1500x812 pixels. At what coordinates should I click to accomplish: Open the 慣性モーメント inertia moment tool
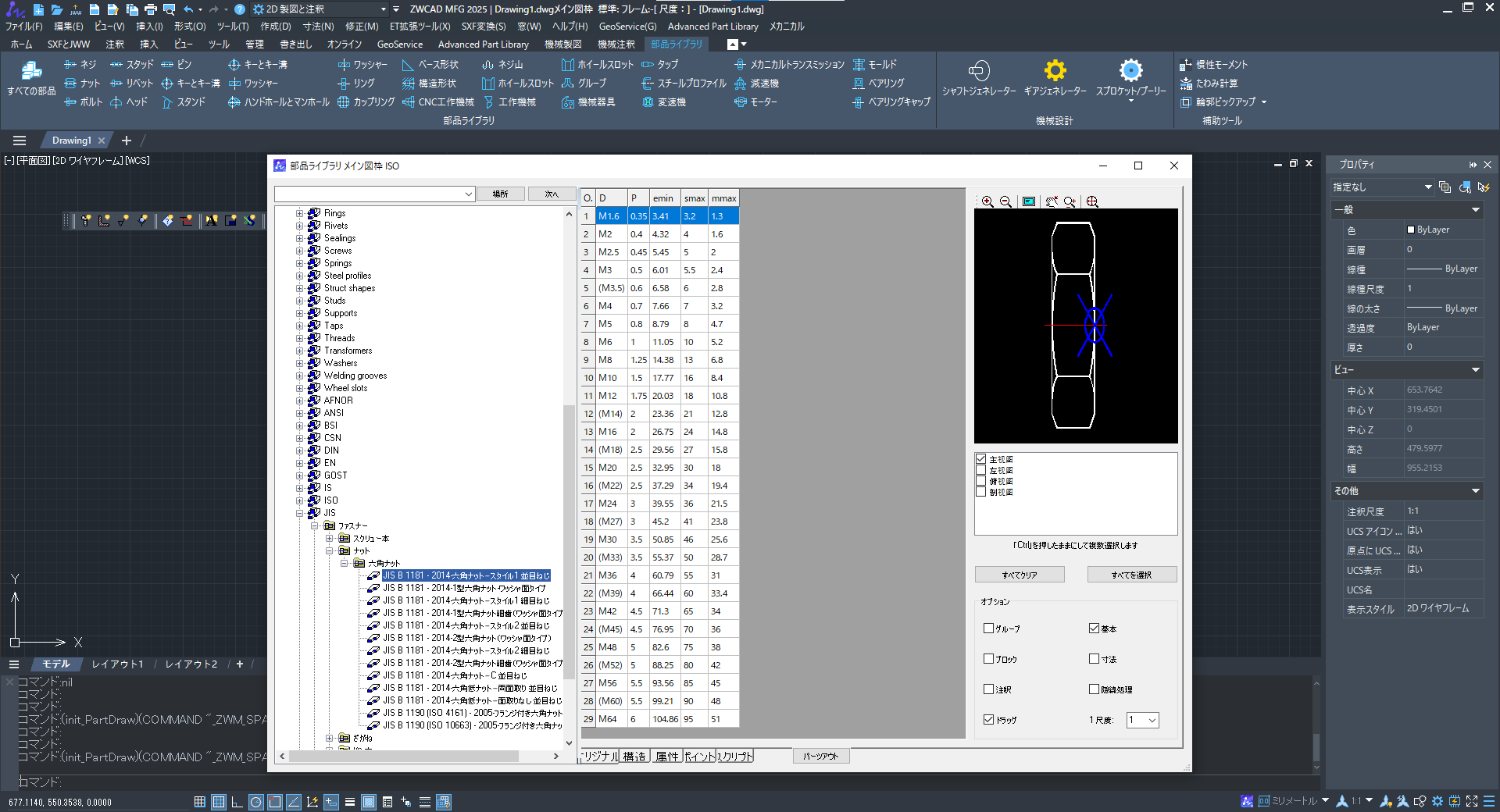click(1213, 64)
